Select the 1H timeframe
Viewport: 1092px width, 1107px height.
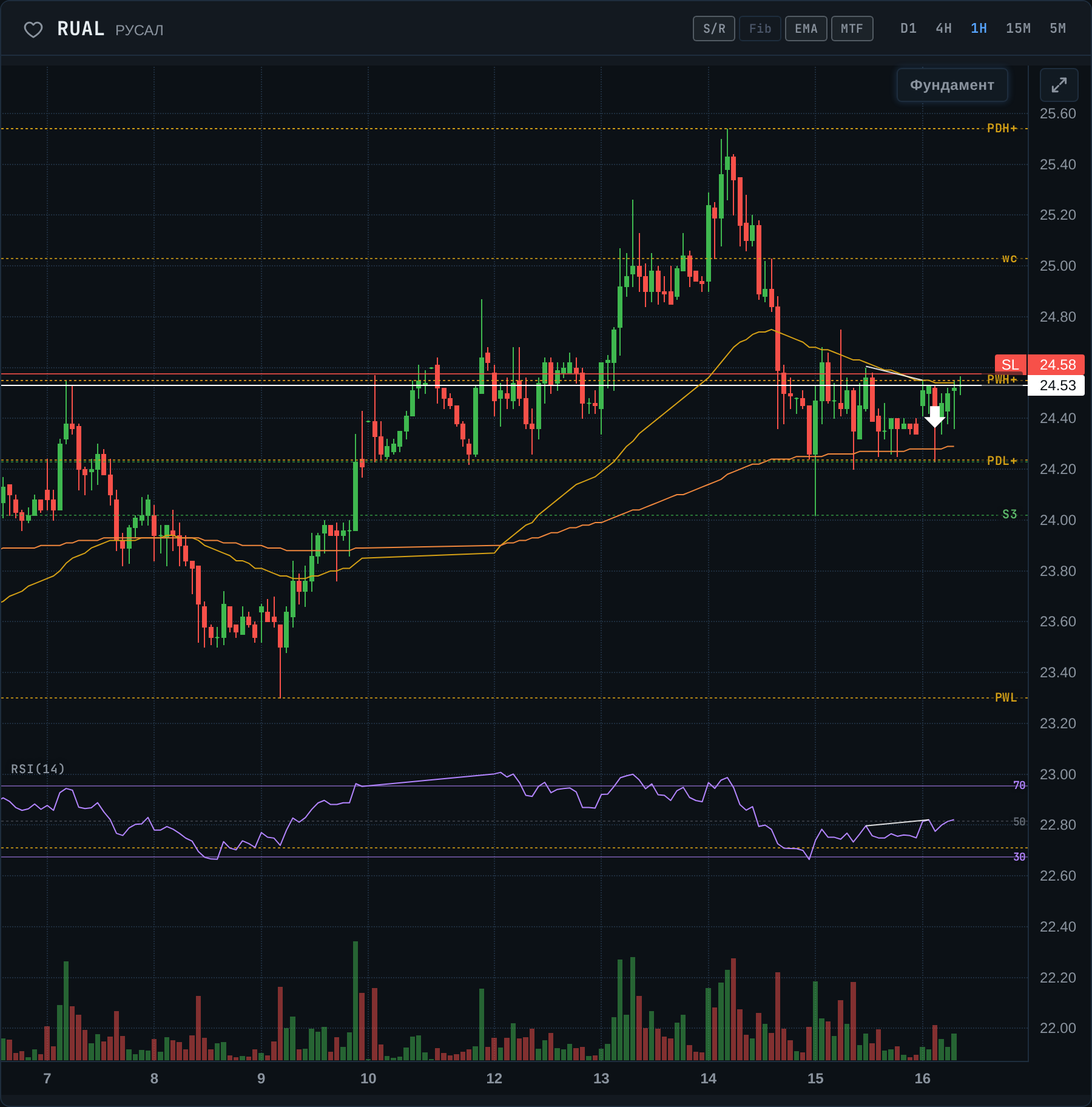click(x=979, y=29)
